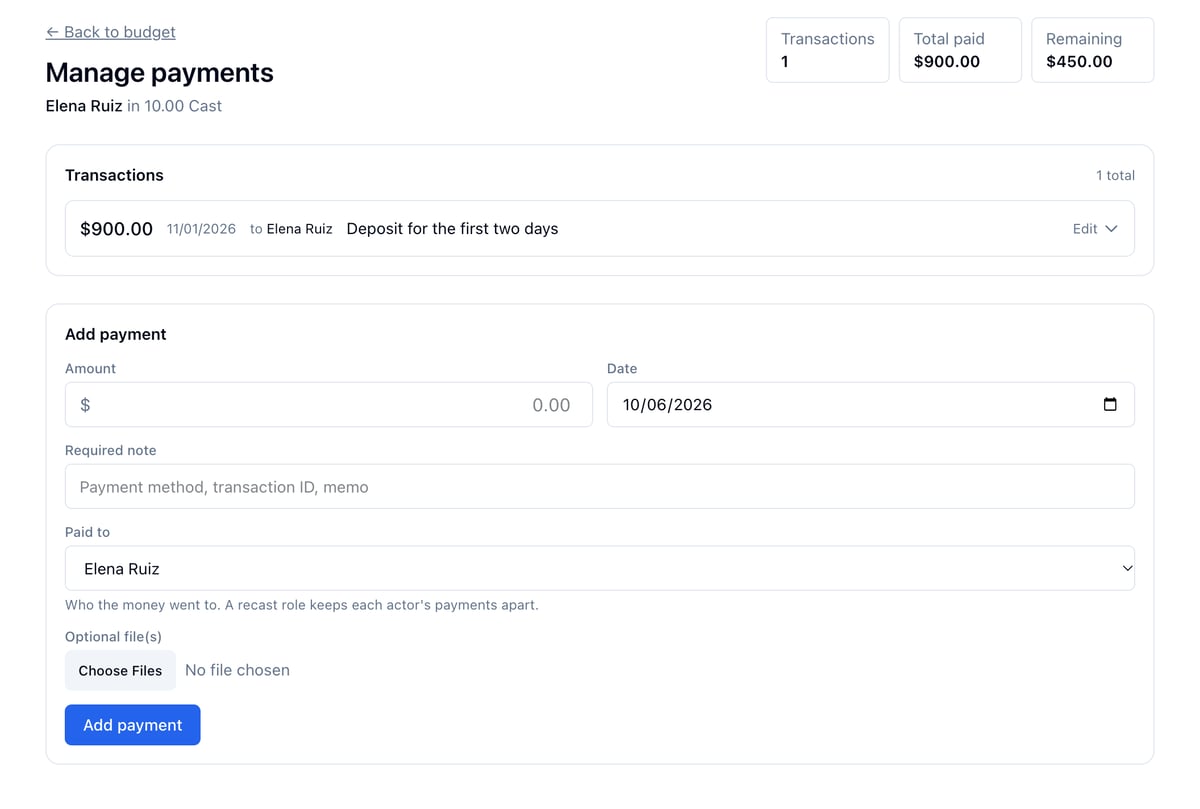Click the Manage payments heading
This screenshot has height=809, width=1200.
click(160, 73)
